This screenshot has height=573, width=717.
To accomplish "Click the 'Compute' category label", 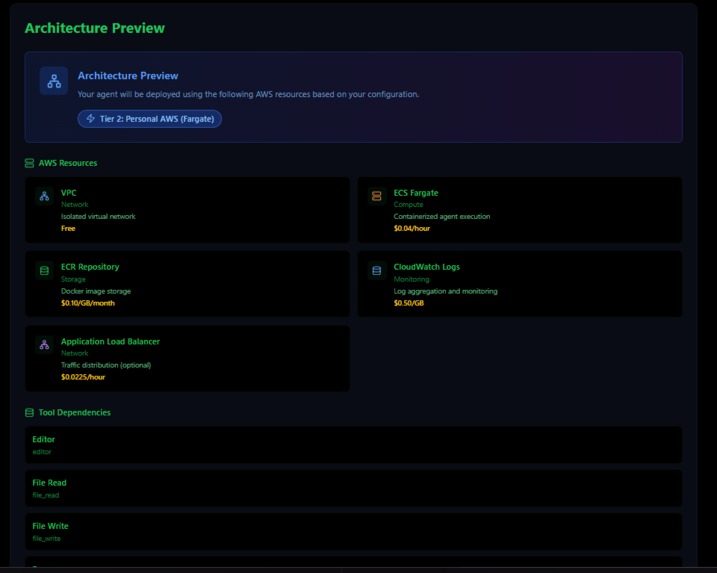I will 408,204.
